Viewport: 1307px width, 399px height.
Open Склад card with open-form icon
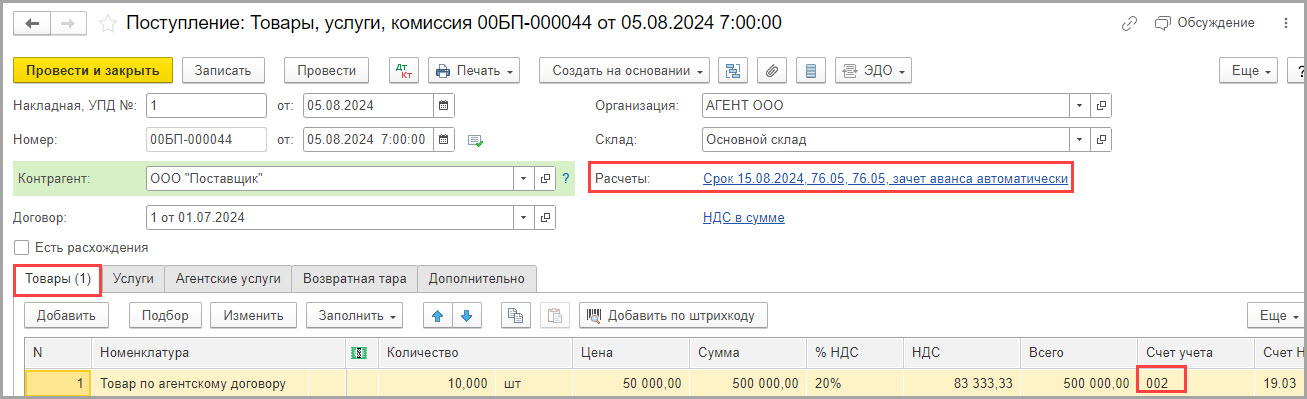(x=1100, y=139)
